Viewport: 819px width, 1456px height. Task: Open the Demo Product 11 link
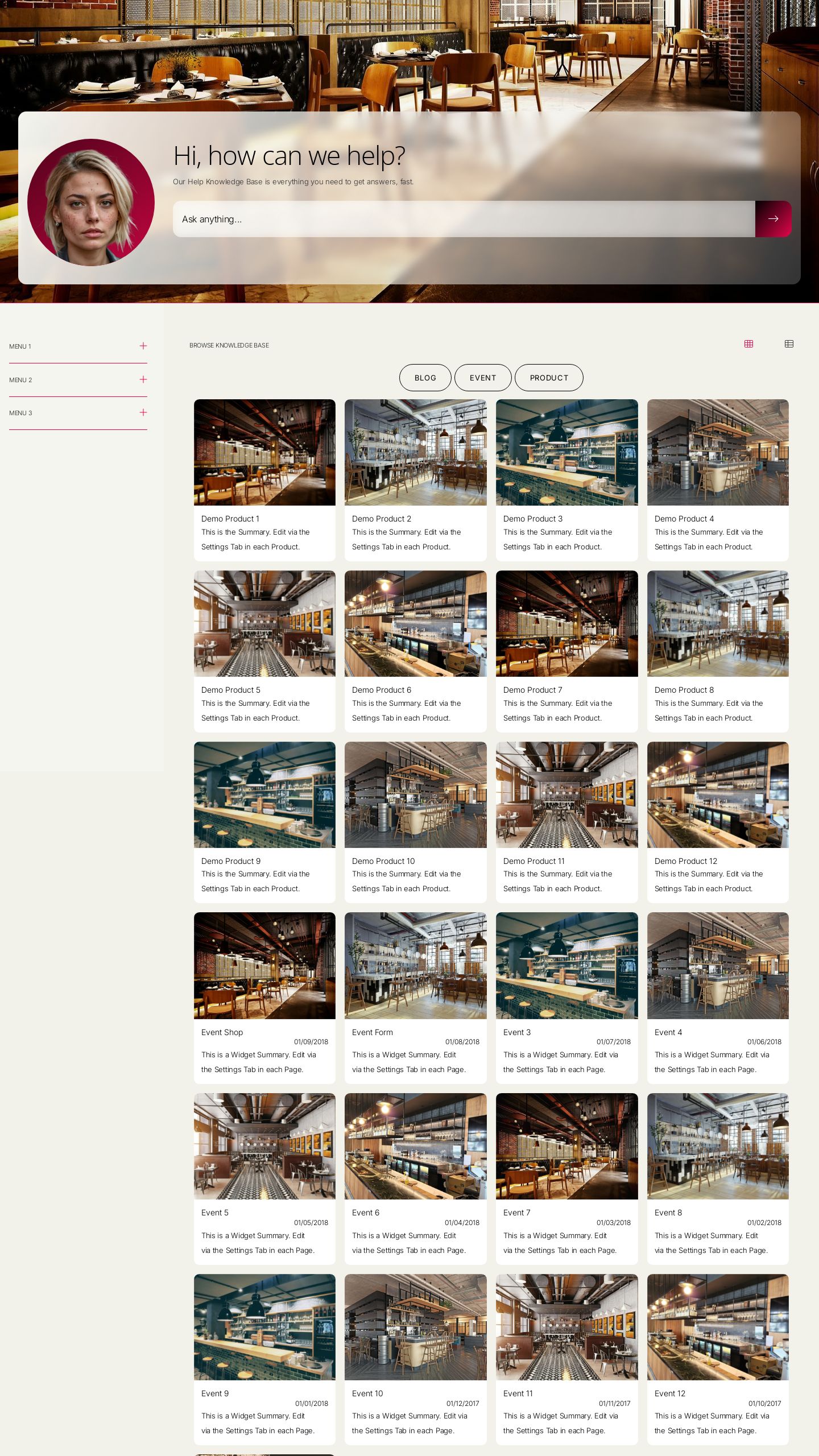tap(533, 861)
